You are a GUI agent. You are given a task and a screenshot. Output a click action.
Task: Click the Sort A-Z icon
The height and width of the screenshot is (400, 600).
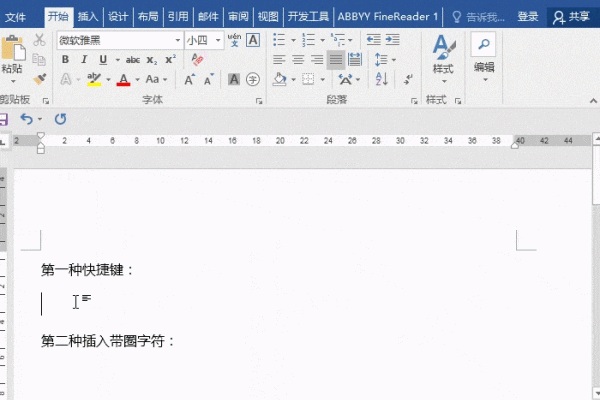click(382, 79)
